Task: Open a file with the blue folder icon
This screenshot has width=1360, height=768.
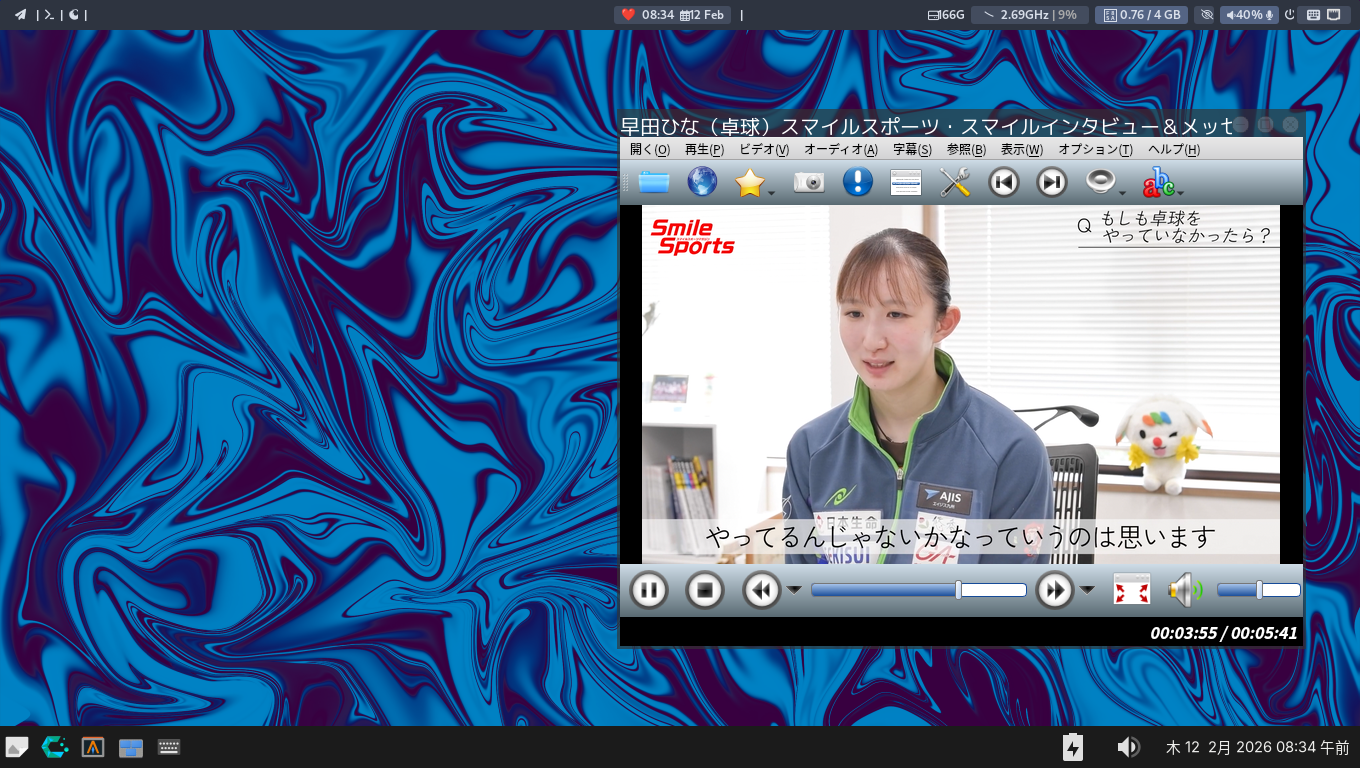Action: (654, 182)
